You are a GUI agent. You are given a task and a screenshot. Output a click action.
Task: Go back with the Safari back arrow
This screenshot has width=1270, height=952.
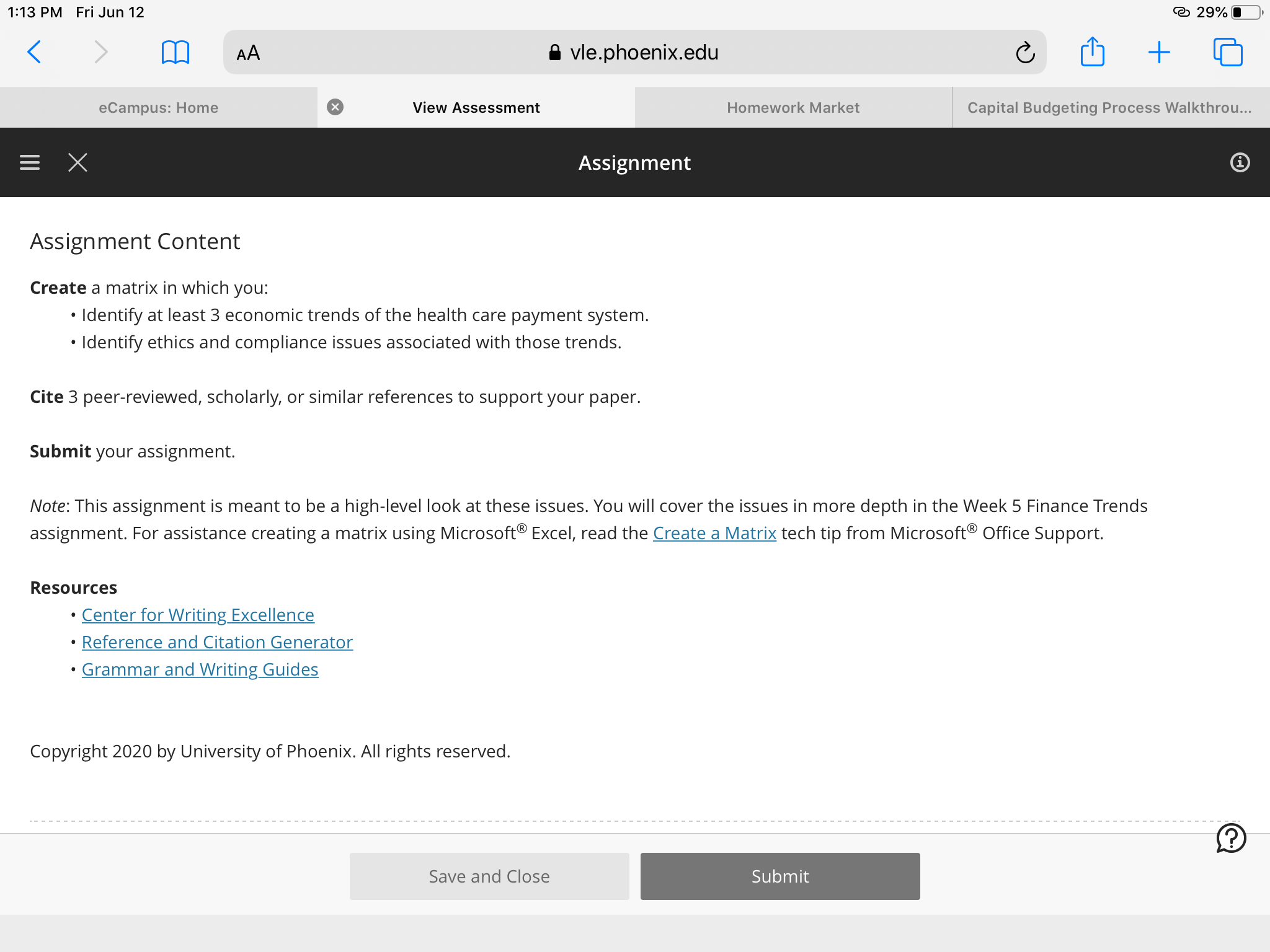click(35, 52)
